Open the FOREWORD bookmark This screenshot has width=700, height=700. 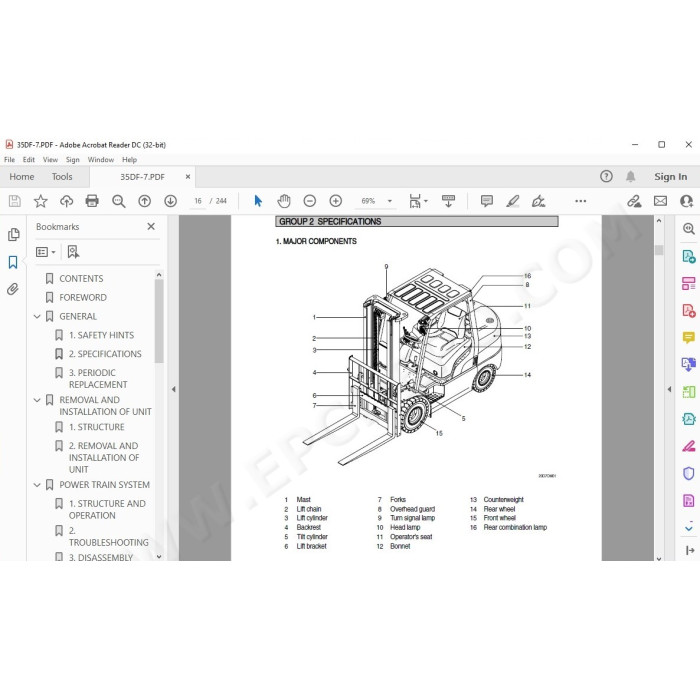tap(83, 297)
